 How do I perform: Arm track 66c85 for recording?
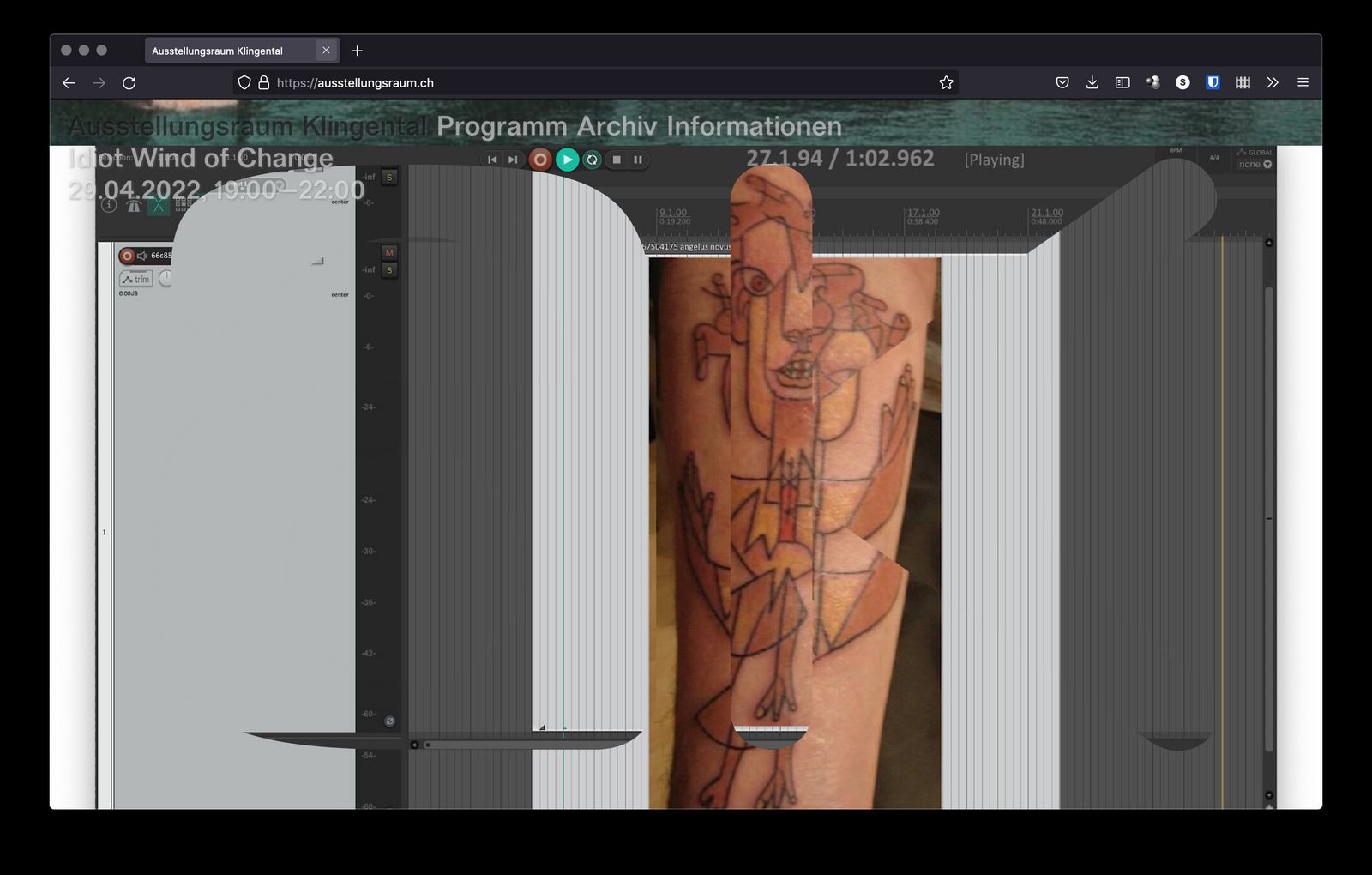127,256
